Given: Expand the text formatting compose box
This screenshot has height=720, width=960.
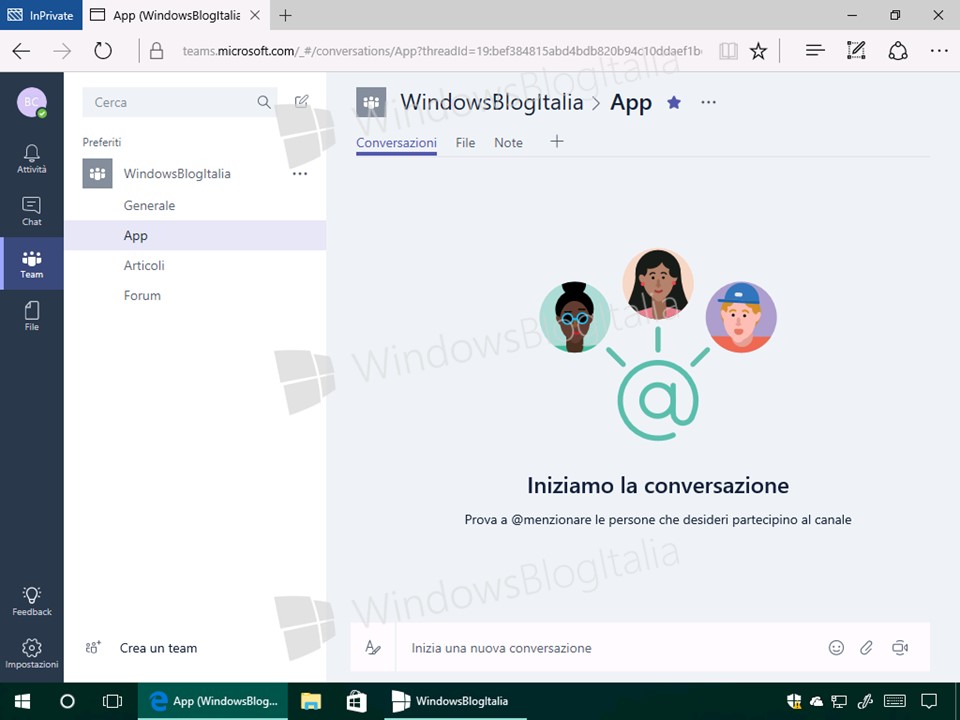Looking at the screenshot, I should click(373, 648).
